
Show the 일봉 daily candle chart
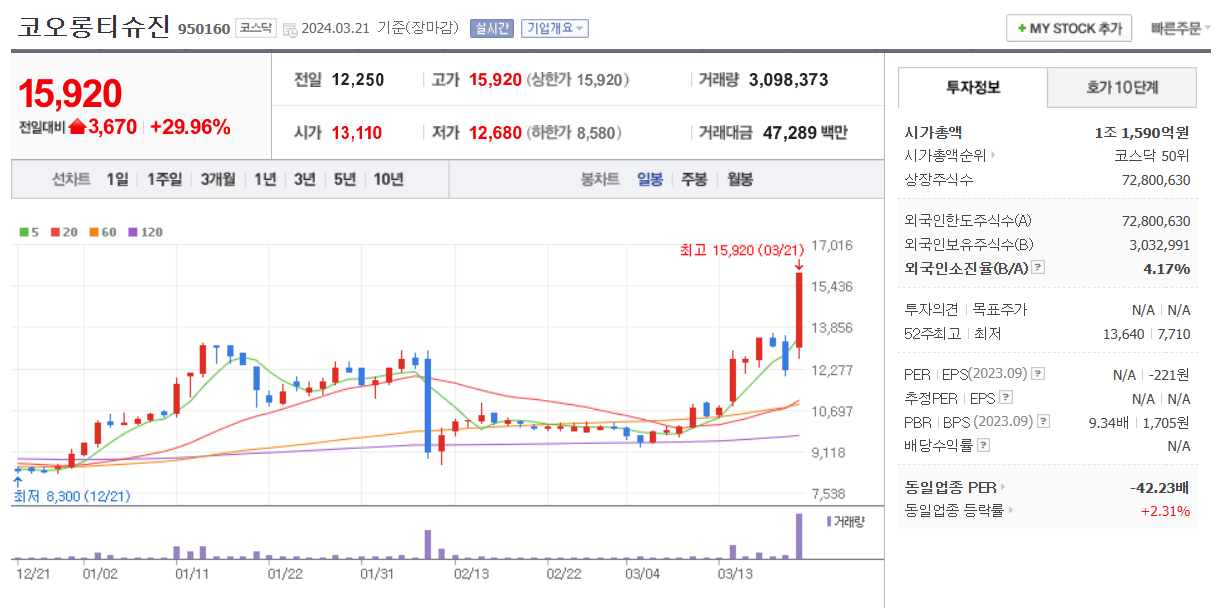(650, 179)
